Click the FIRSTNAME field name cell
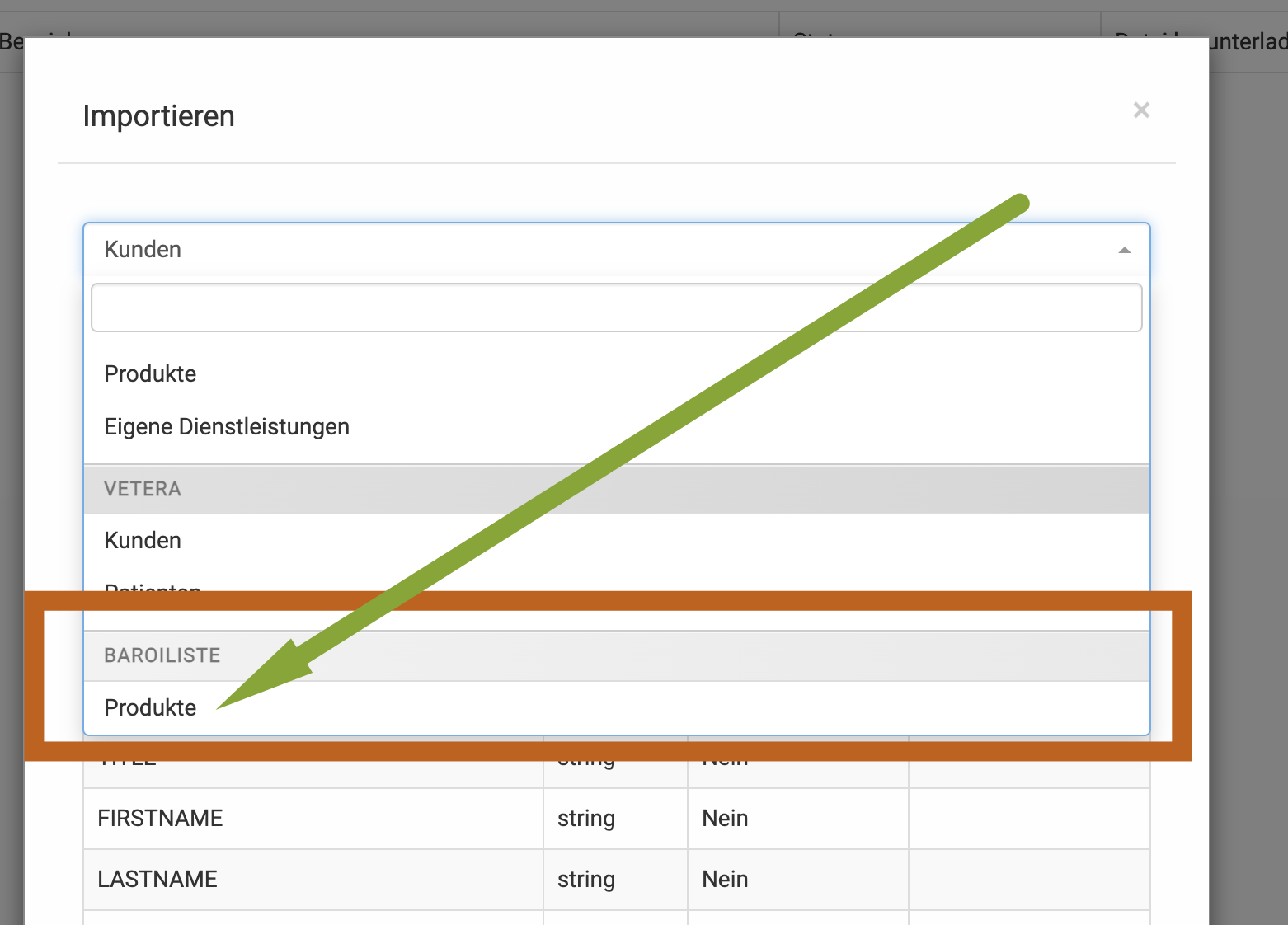 click(x=160, y=818)
